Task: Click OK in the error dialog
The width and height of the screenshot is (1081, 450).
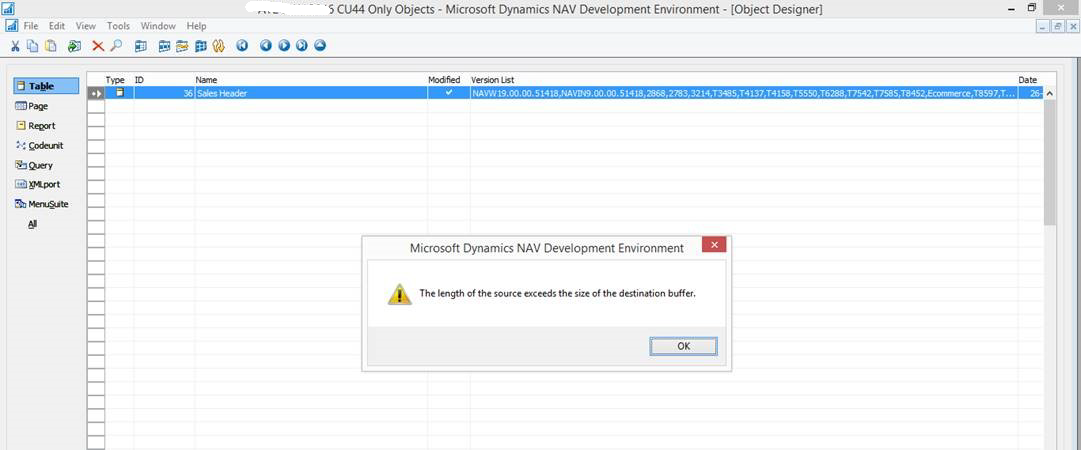Action: 683,346
